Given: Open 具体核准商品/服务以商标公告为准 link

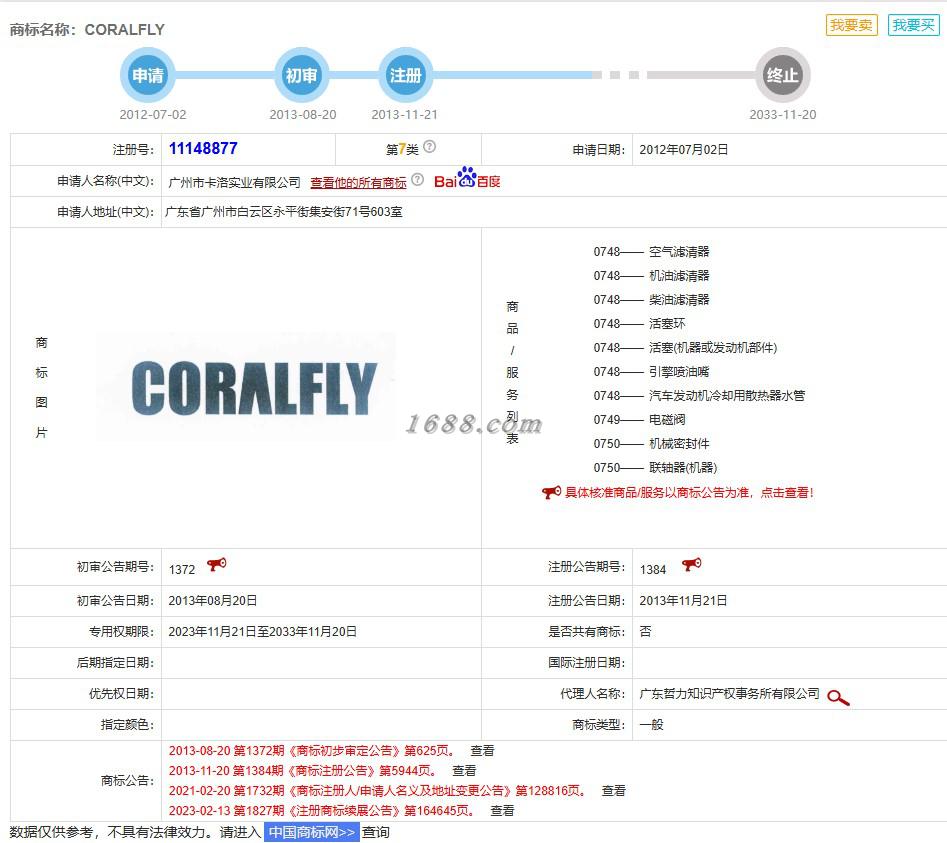Looking at the screenshot, I should [689, 493].
